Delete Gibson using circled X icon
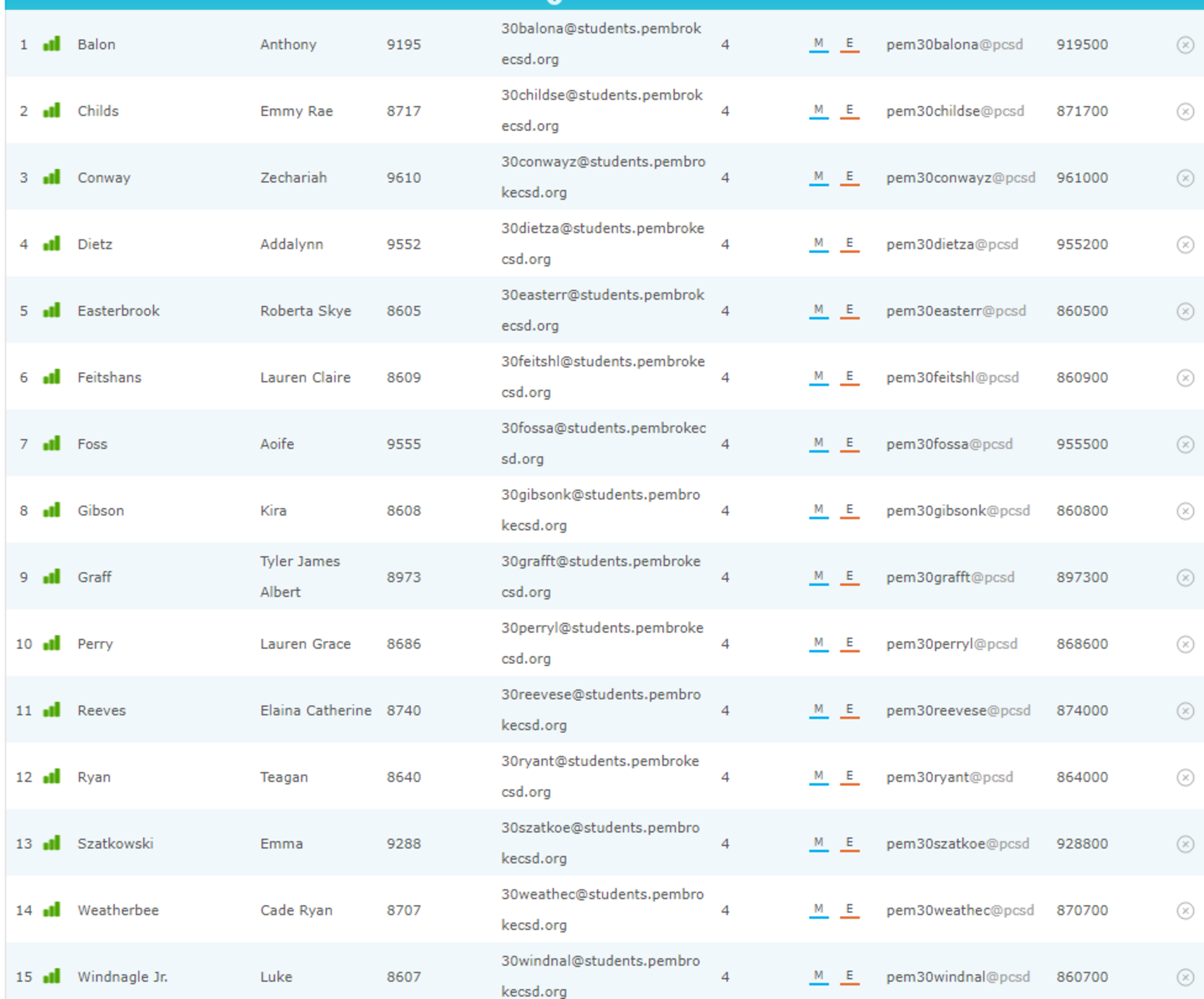This screenshot has height=999, width=1204. coord(1185,511)
